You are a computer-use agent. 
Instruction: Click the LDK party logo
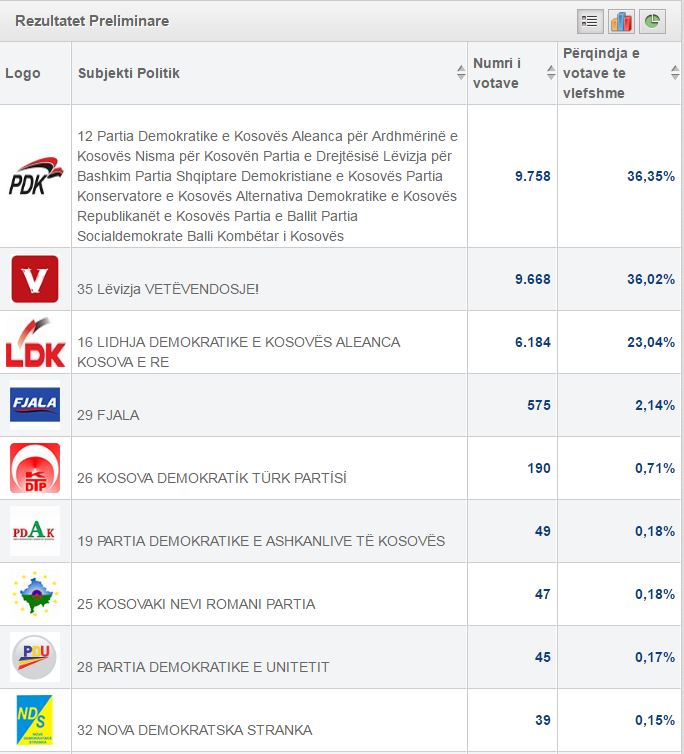tap(35, 342)
